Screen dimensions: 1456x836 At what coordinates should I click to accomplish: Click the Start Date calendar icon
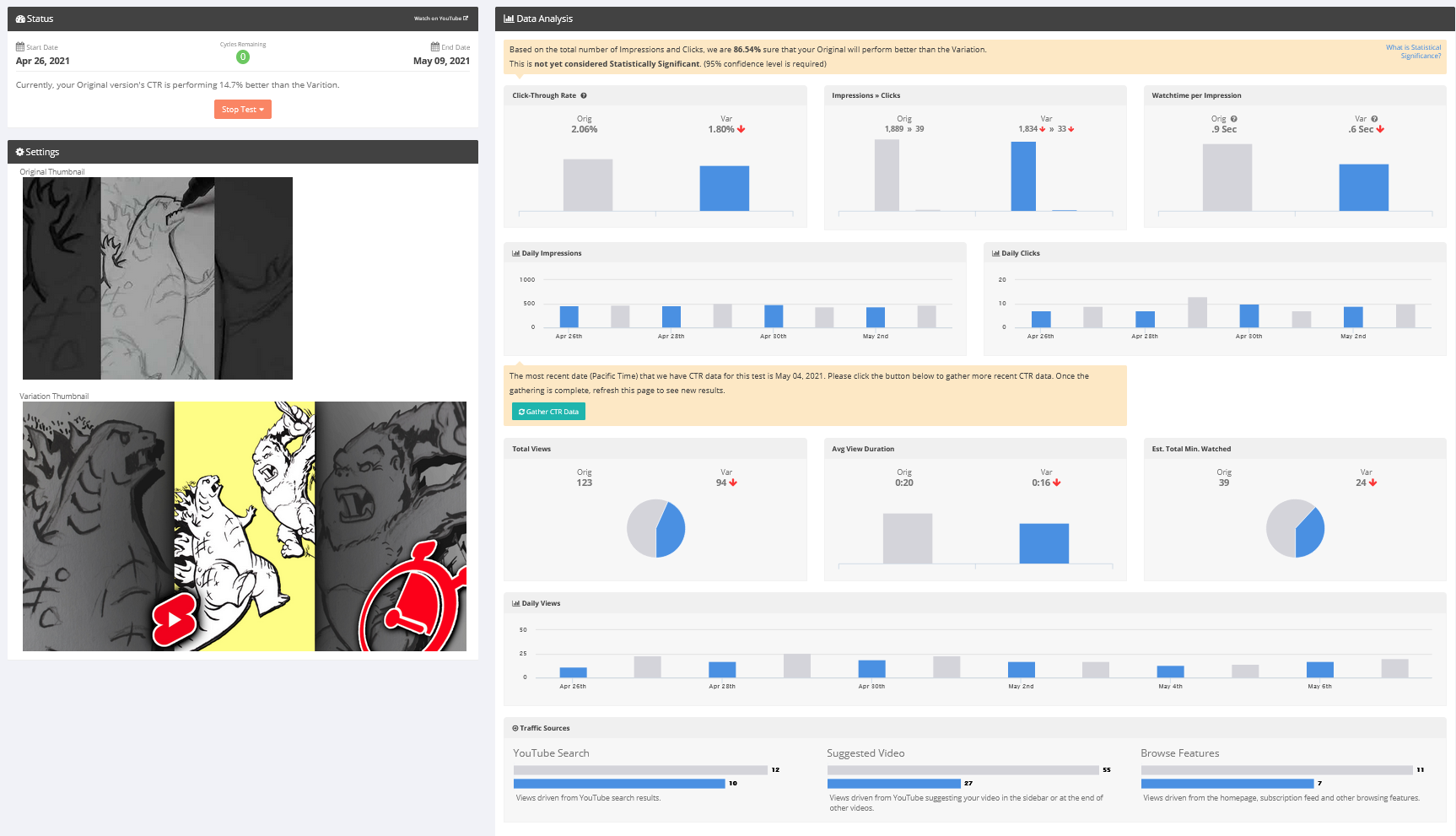(20, 47)
